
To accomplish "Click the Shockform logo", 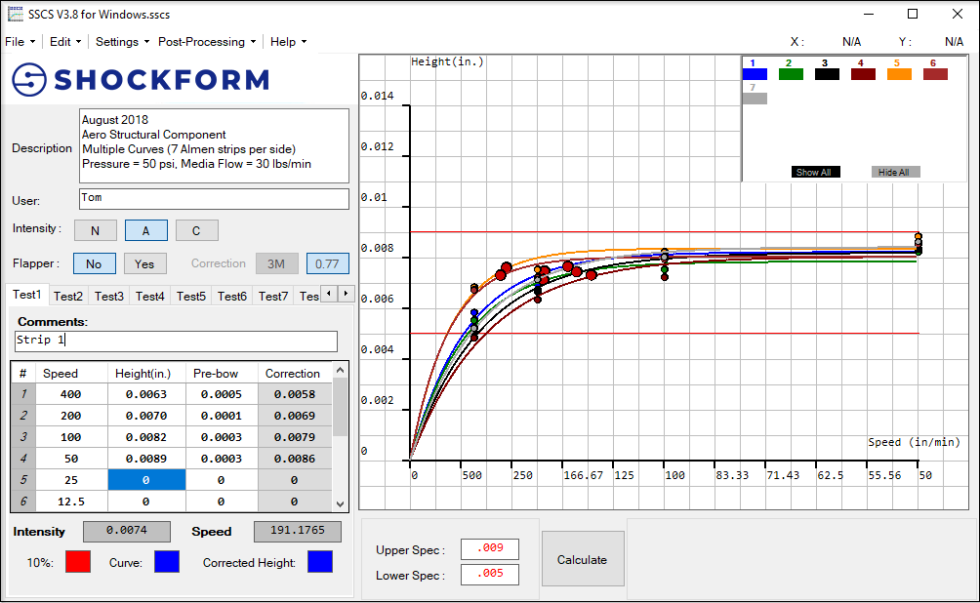I will [140, 79].
